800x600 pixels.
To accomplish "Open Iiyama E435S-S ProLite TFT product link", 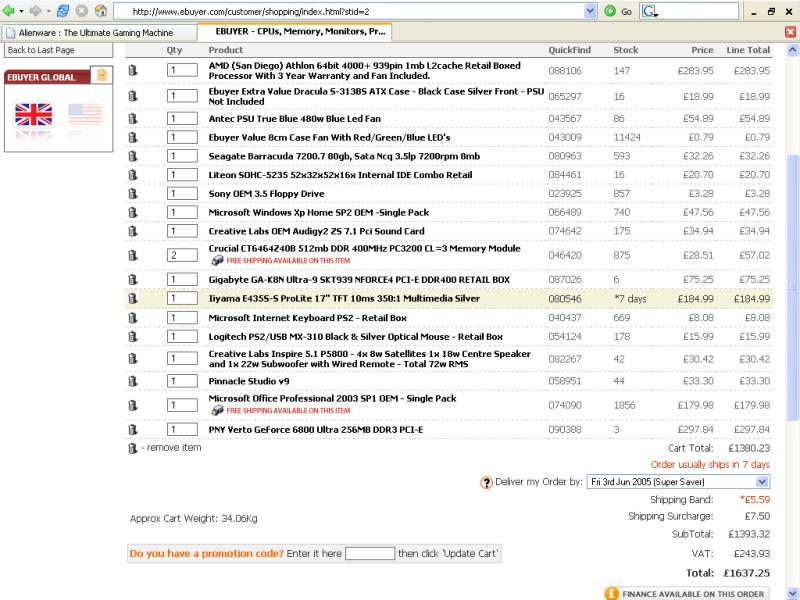I will tap(344, 298).
